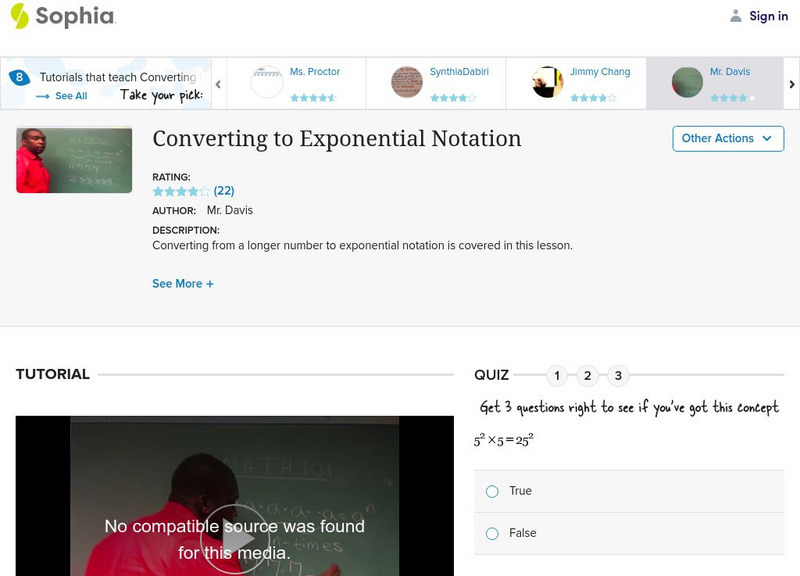Image resolution: width=800 pixels, height=576 pixels.
Task: Switch to quiz question 3
Action: coord(618,377)
